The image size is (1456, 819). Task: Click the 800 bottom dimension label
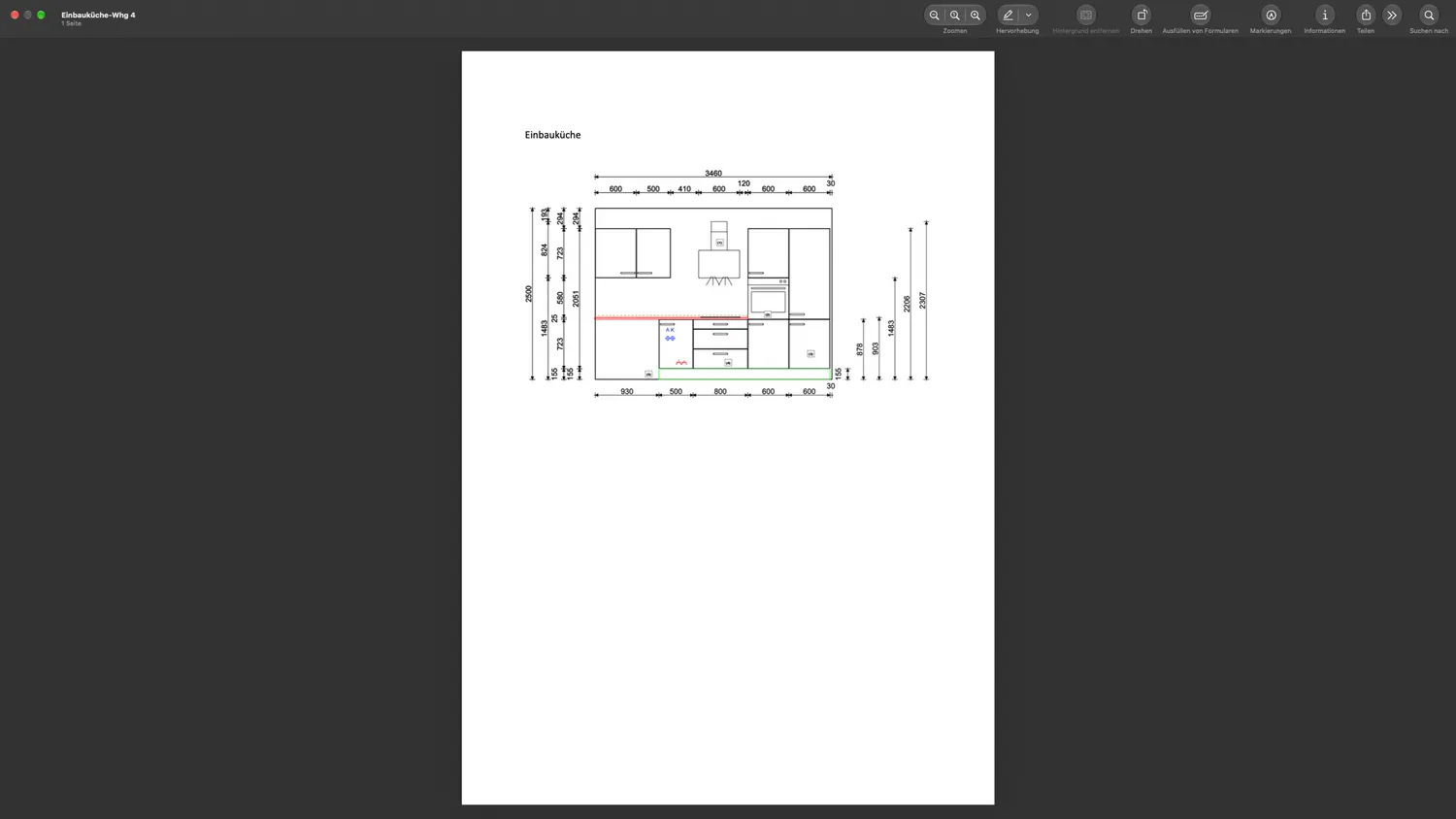point(720,391)
